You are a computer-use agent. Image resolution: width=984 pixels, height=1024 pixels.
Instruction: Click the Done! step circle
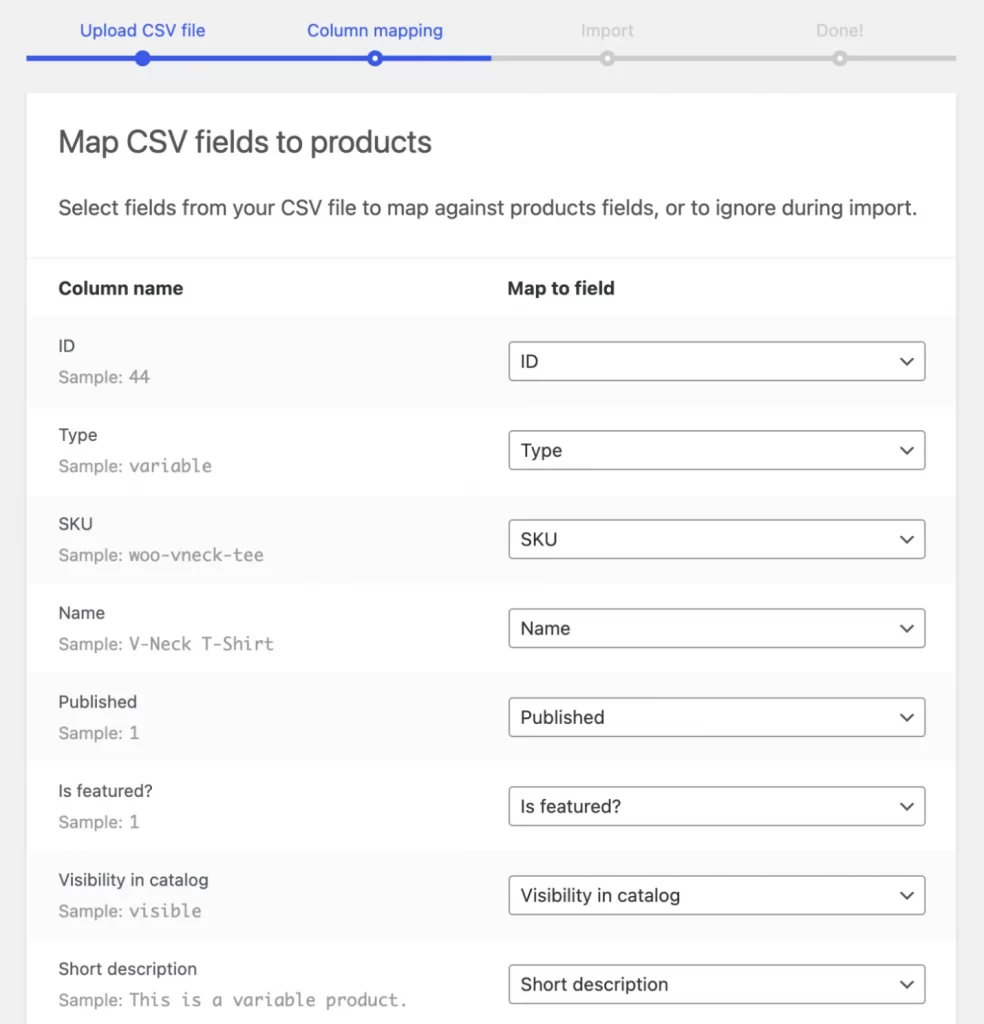tap(839, 59)
